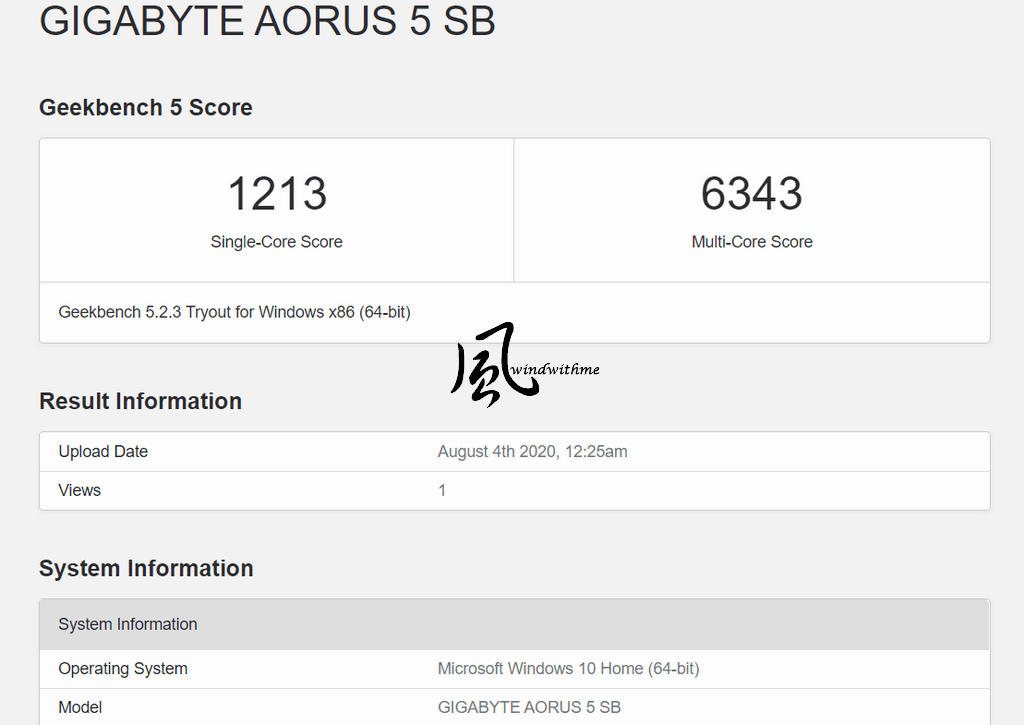Click the August 4th 2020, 12:25am value
The width and height of the screenshot is (1024, 725).
click(532, 451)
